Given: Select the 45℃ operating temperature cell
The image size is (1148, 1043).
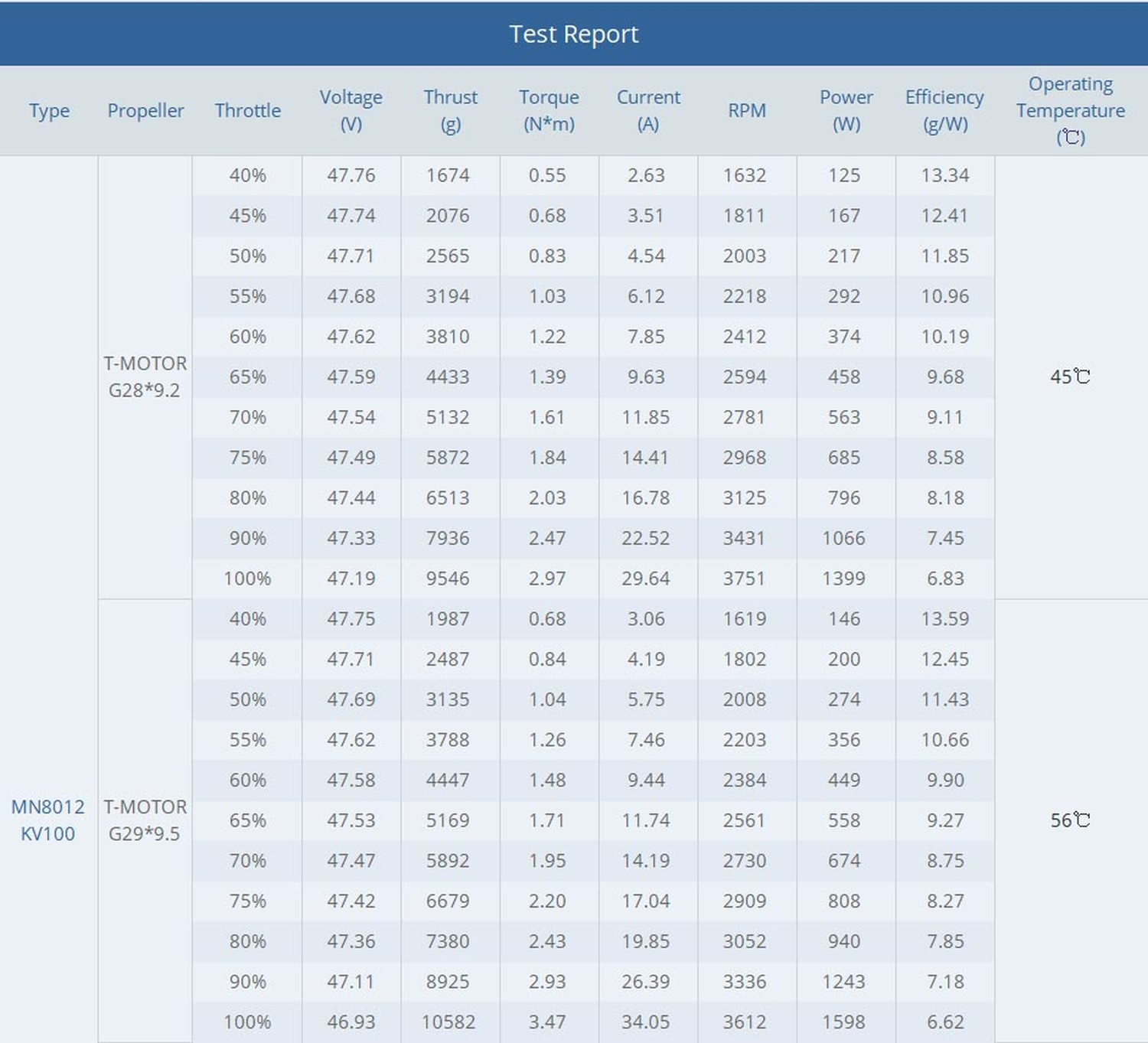Looking at the screenshot, I should tap(1070, 376).
